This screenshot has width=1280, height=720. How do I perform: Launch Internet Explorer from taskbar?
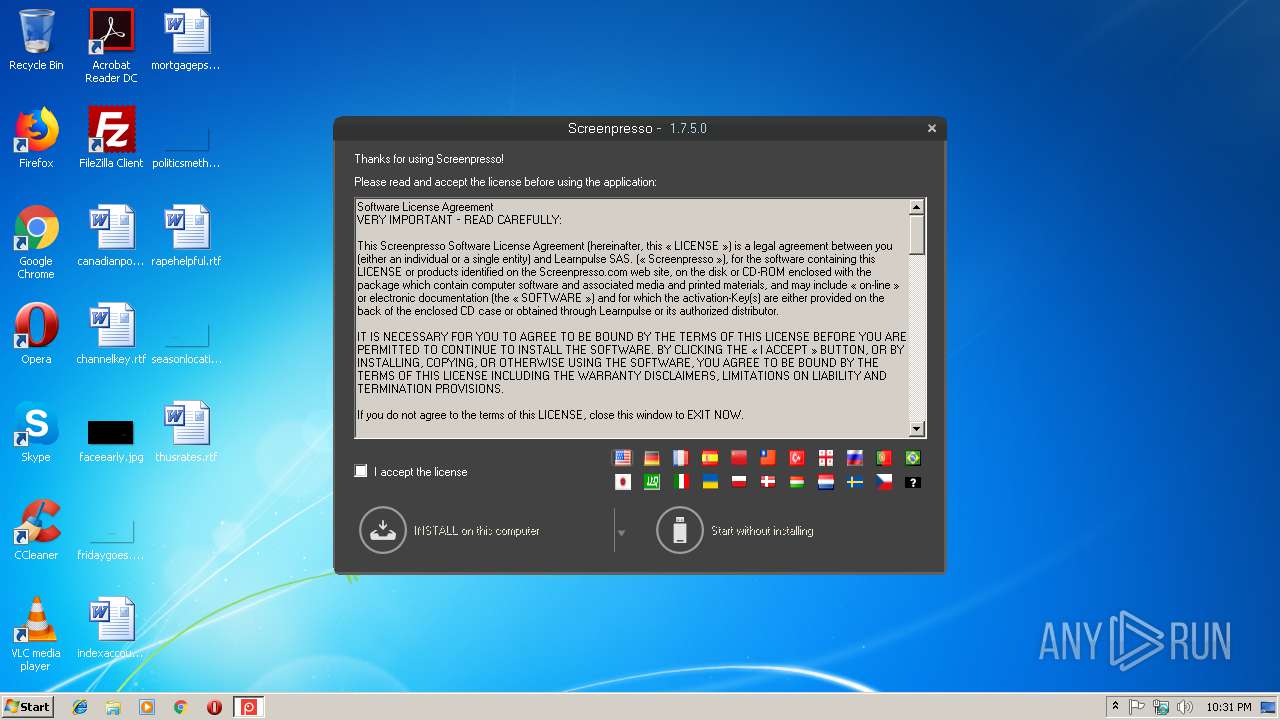pos(80,707)
